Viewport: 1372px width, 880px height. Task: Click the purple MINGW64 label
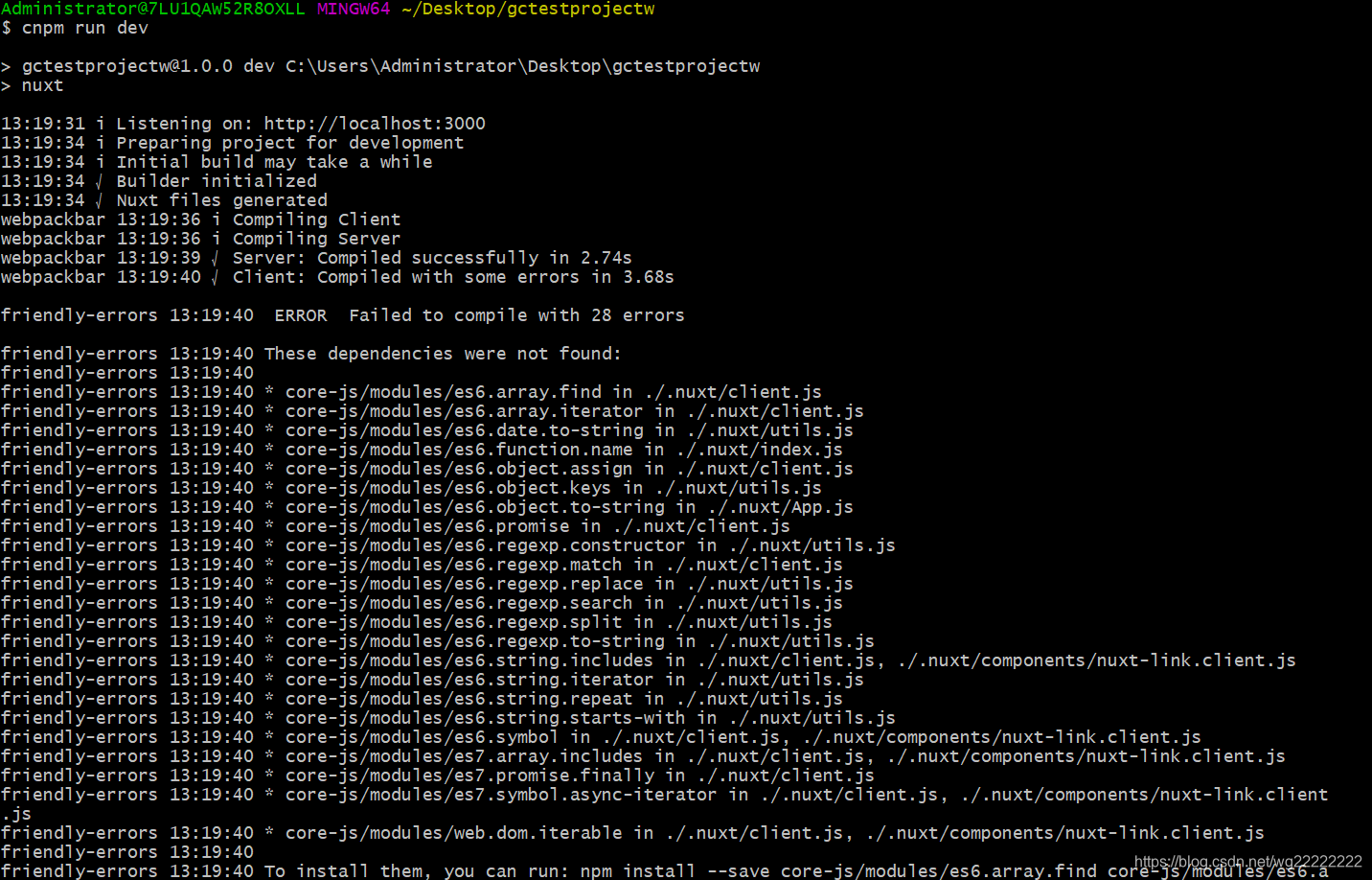click(x=354, y=9)
